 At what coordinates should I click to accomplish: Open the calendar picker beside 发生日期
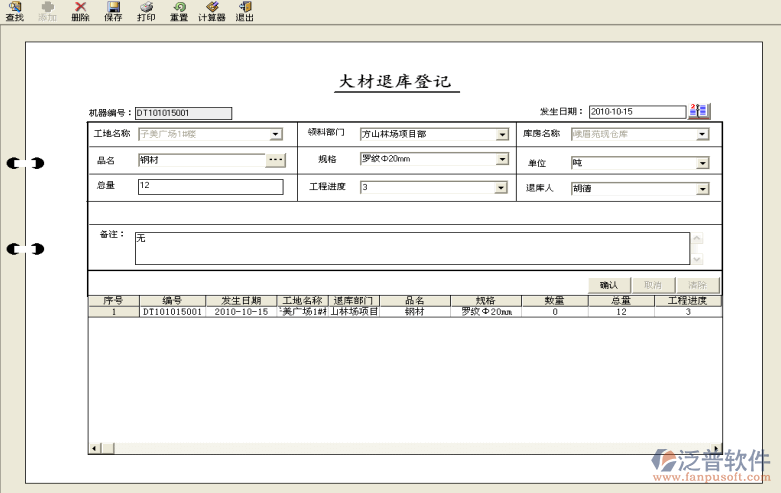click(x=699, y=112)
